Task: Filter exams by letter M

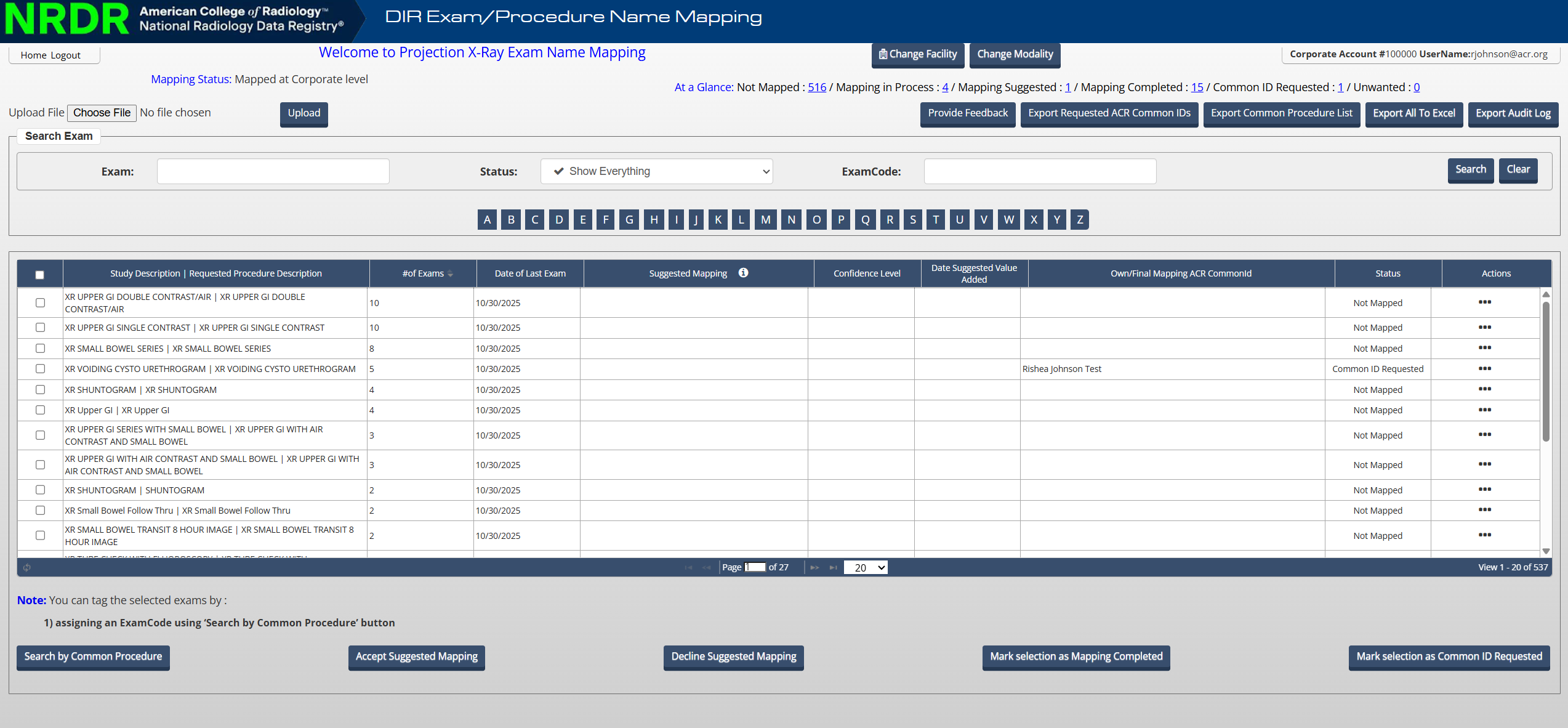Action: (x=765, y=219)
